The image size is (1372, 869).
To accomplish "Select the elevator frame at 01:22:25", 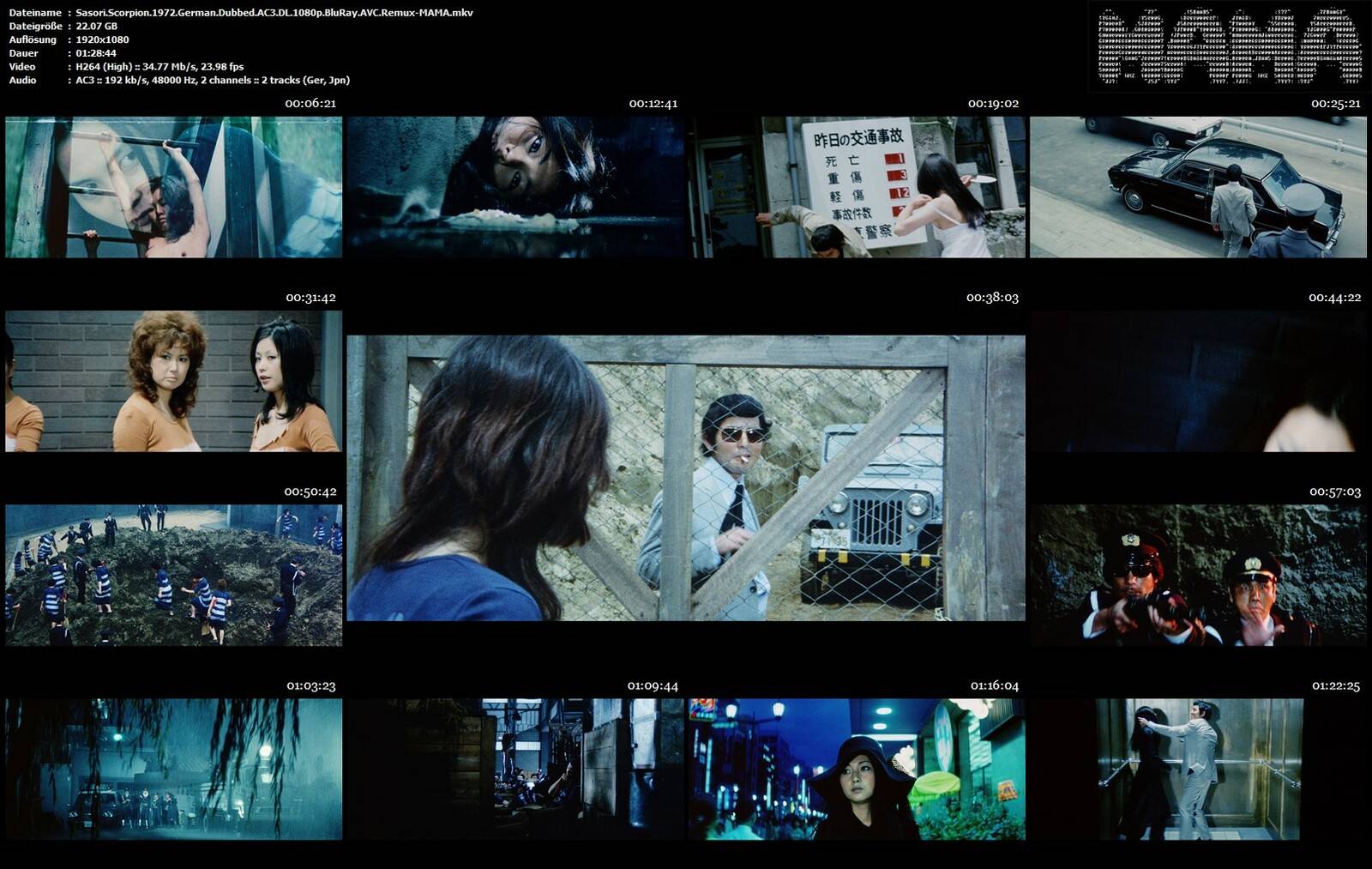I will click(x=1198, y=769).
